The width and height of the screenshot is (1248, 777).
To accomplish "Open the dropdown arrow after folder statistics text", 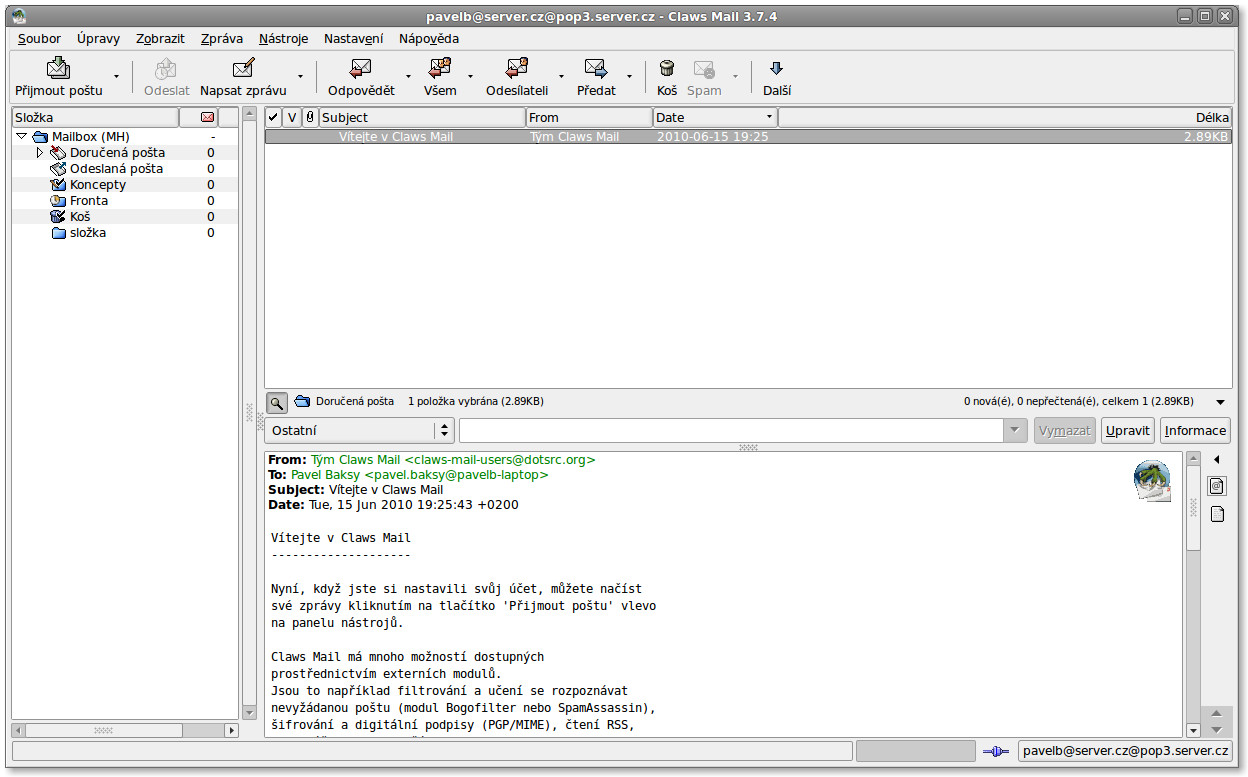I will point(1220,402).
